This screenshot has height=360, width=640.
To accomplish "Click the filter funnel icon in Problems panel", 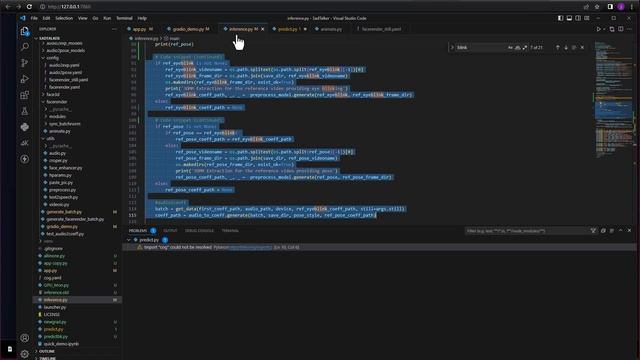I will coord(593,231).
